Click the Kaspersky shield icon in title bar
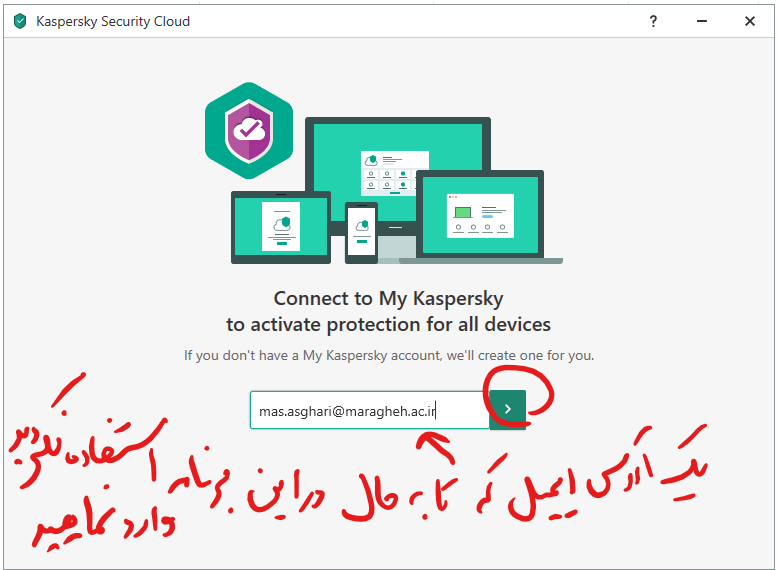Image resolution: width=778 pixels, height=570 pixels. click(x=20, y=21)
